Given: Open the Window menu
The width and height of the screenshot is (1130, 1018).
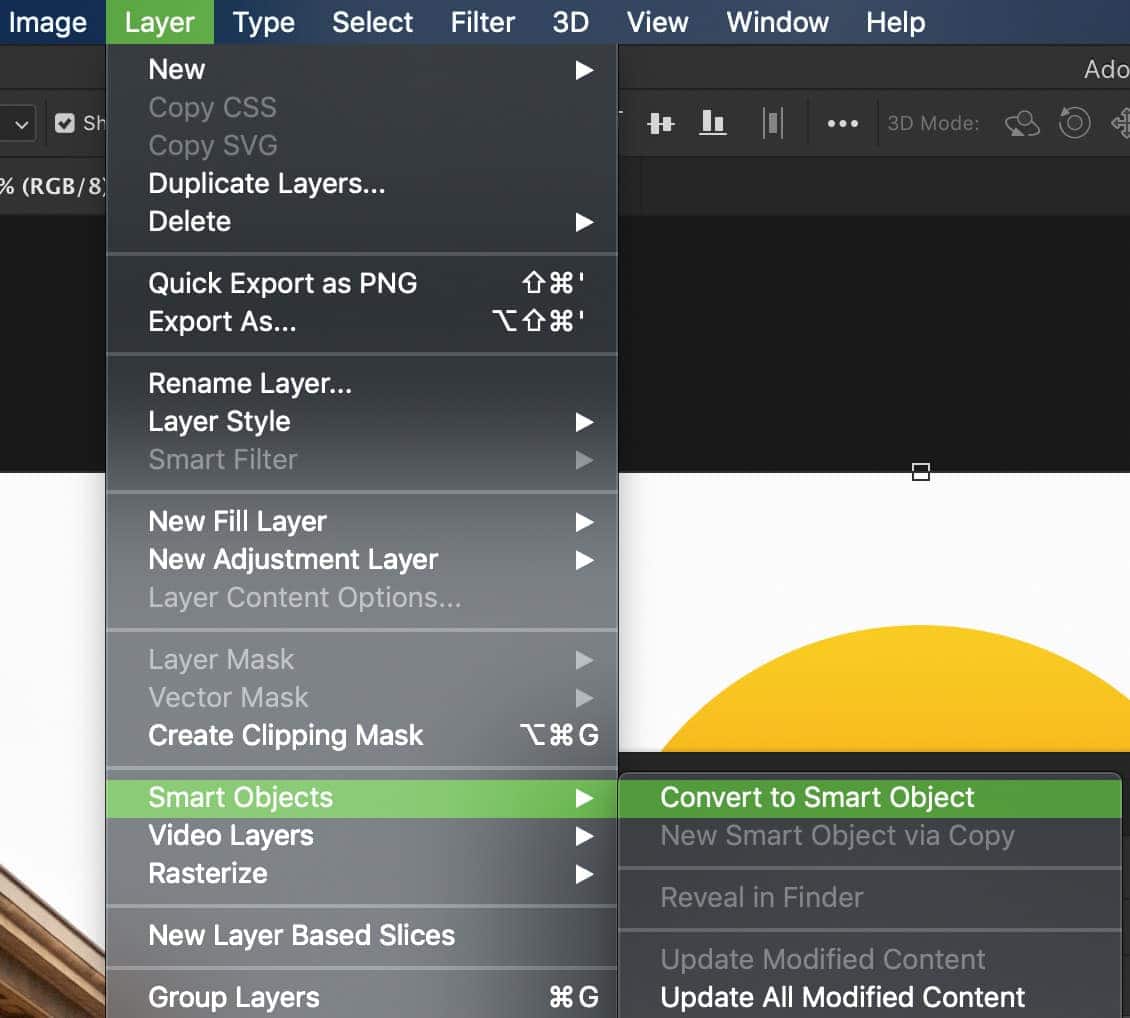Looking at the screenshot, I should point(777,22).
